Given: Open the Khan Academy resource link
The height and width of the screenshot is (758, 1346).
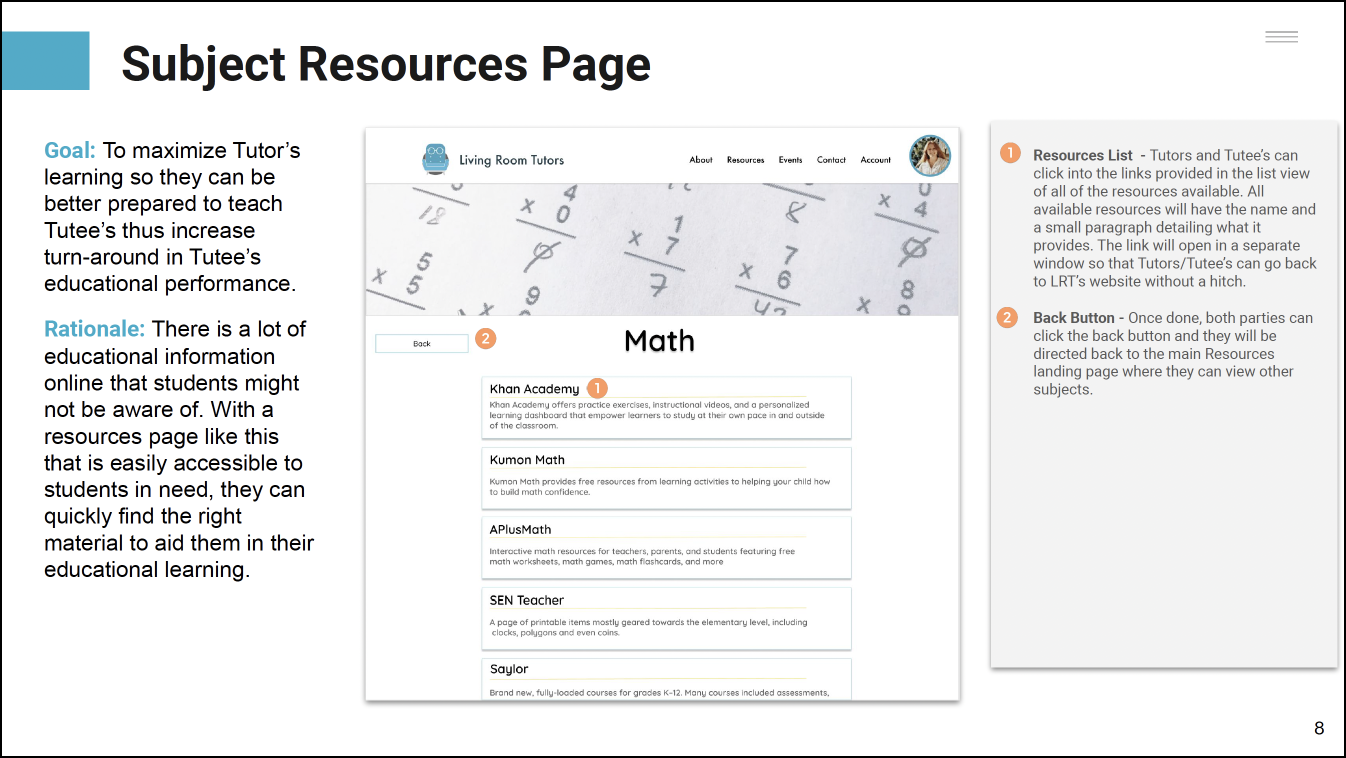Looking at the screenshot, I should (534, 389).
